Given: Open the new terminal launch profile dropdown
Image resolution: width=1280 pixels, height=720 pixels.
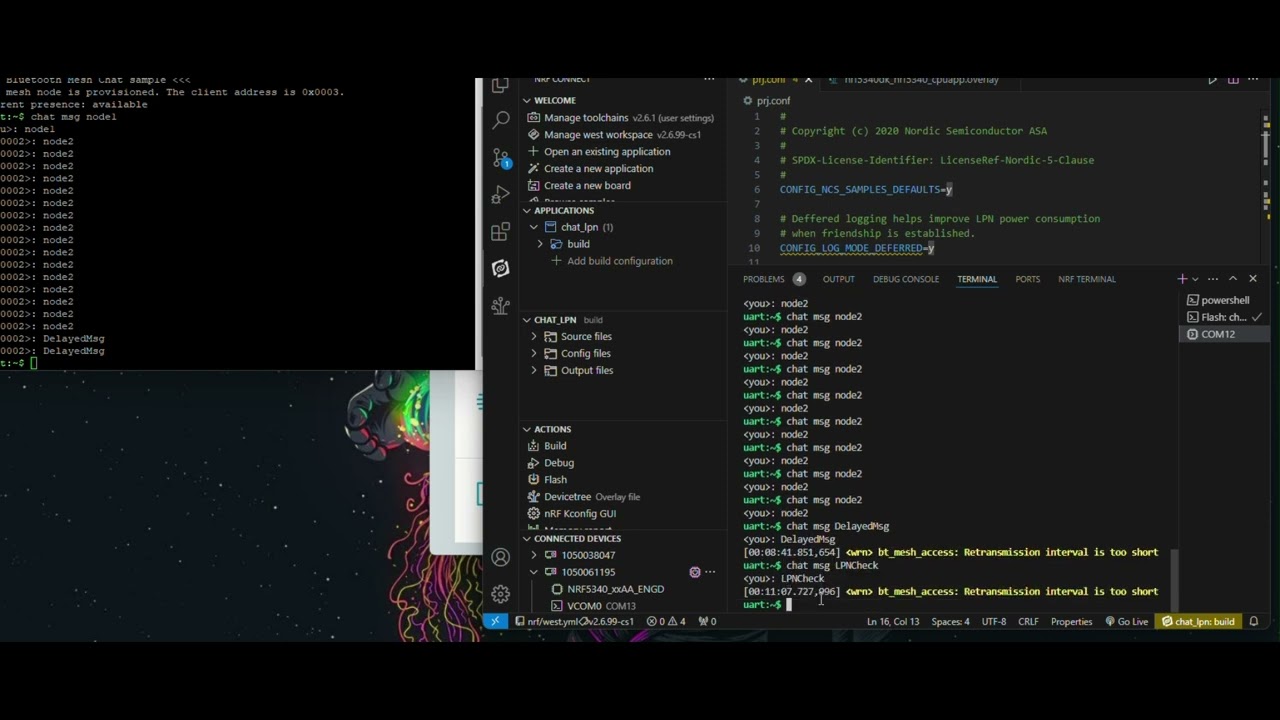Looking at the screenshot, I should [x=1195, y=279].
